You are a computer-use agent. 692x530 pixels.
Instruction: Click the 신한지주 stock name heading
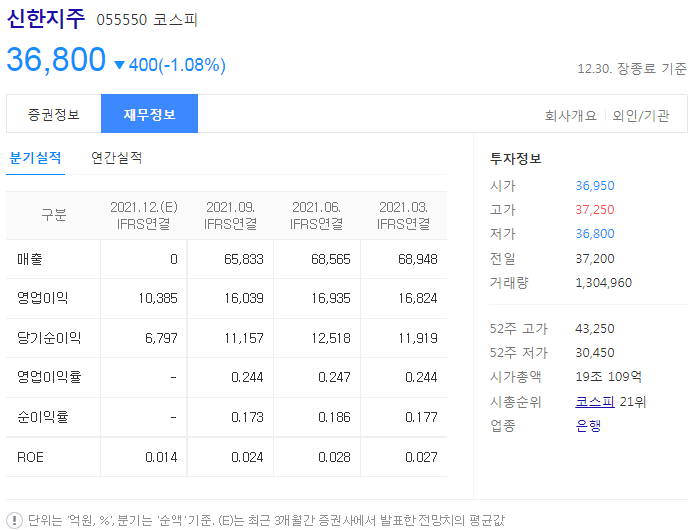tap(45, 19)
